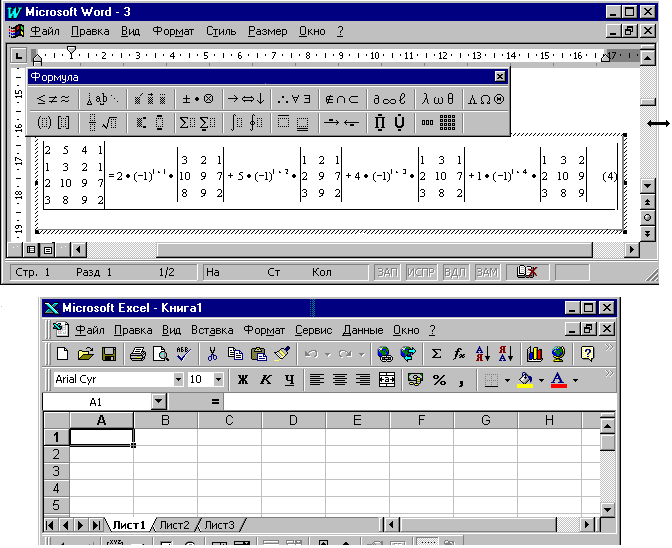Viewport: 672px width, 548px height.
Task: Open fill color dropdown arrow
Action: (541, 380)
